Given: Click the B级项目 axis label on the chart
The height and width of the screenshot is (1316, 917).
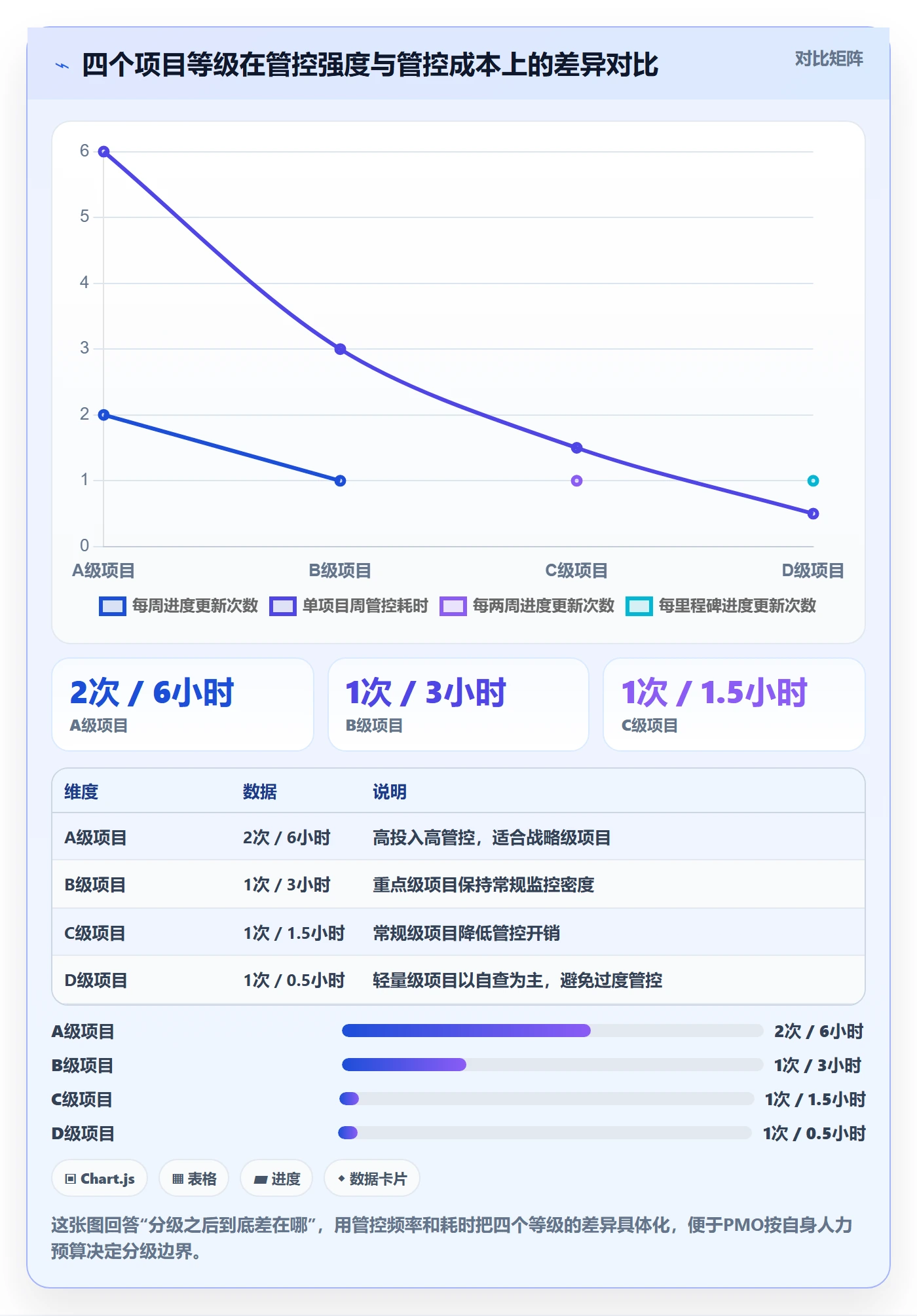Looking at the screenshot, I should 340,570.
